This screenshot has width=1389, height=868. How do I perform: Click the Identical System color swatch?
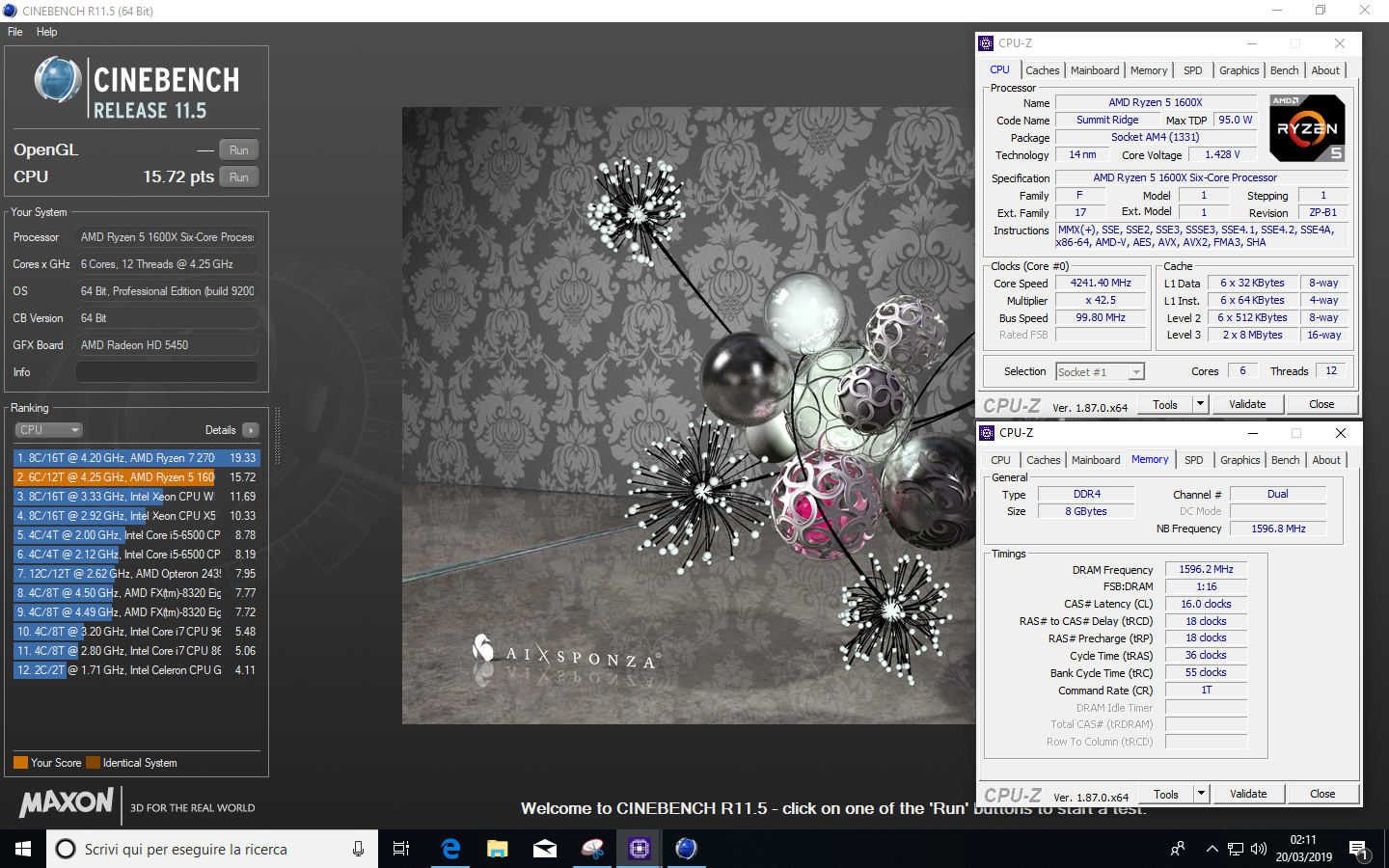click(93, 763)
